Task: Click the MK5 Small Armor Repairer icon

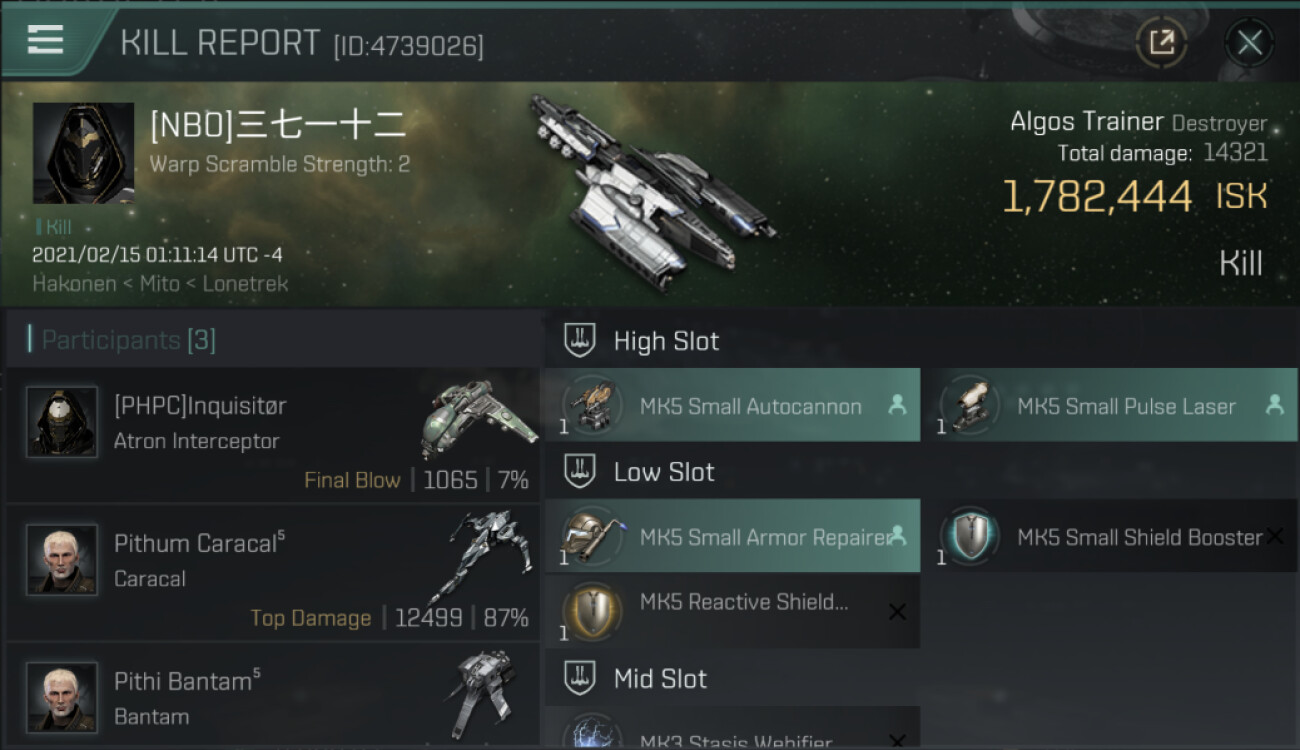Action: [591, 537]
